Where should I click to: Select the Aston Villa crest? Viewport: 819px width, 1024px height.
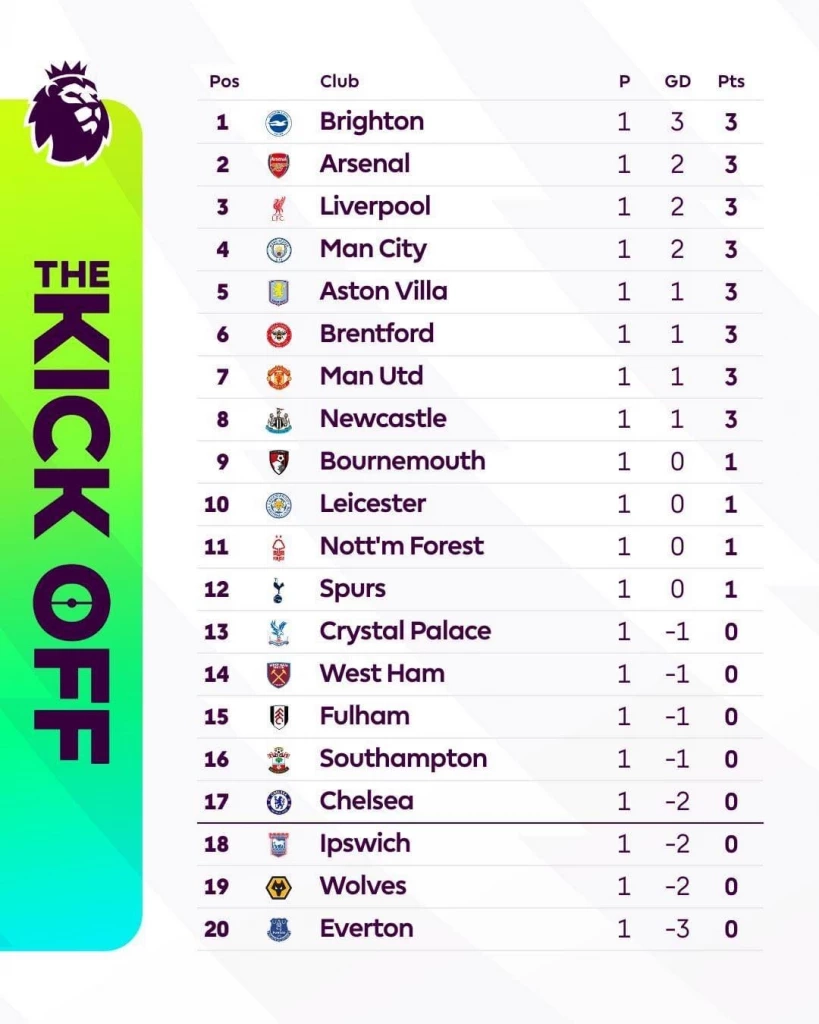[278, 292]
